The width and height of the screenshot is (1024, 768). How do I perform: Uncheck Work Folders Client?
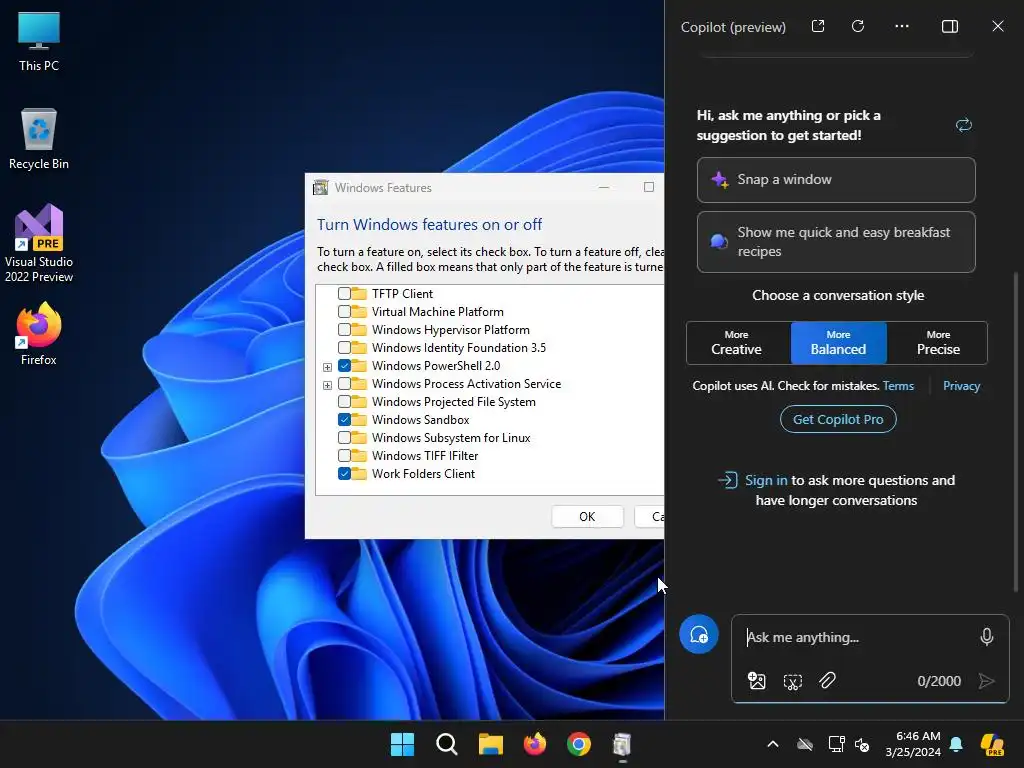(344, 473)
